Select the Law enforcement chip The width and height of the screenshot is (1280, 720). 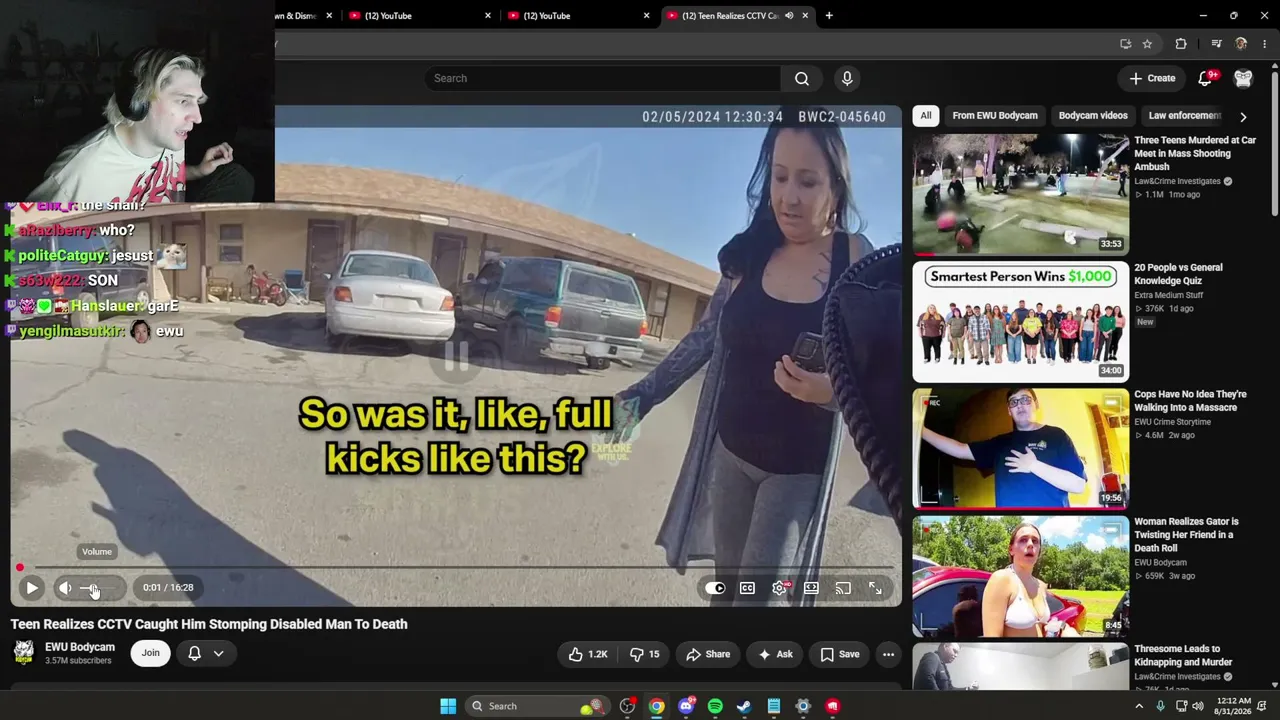[x=1184, y=115]
